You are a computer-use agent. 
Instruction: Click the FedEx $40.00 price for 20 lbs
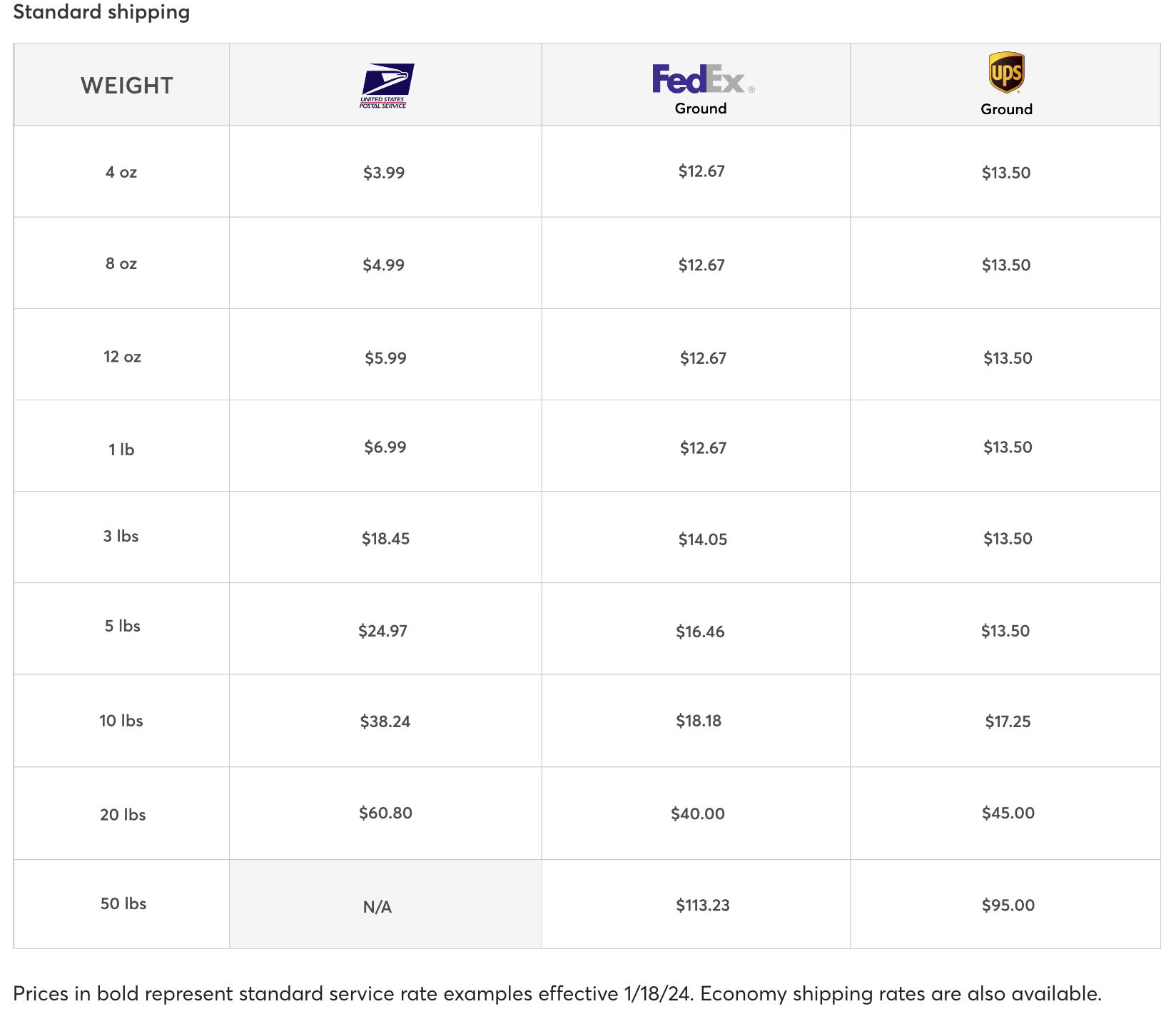click(x=698, y=813)
